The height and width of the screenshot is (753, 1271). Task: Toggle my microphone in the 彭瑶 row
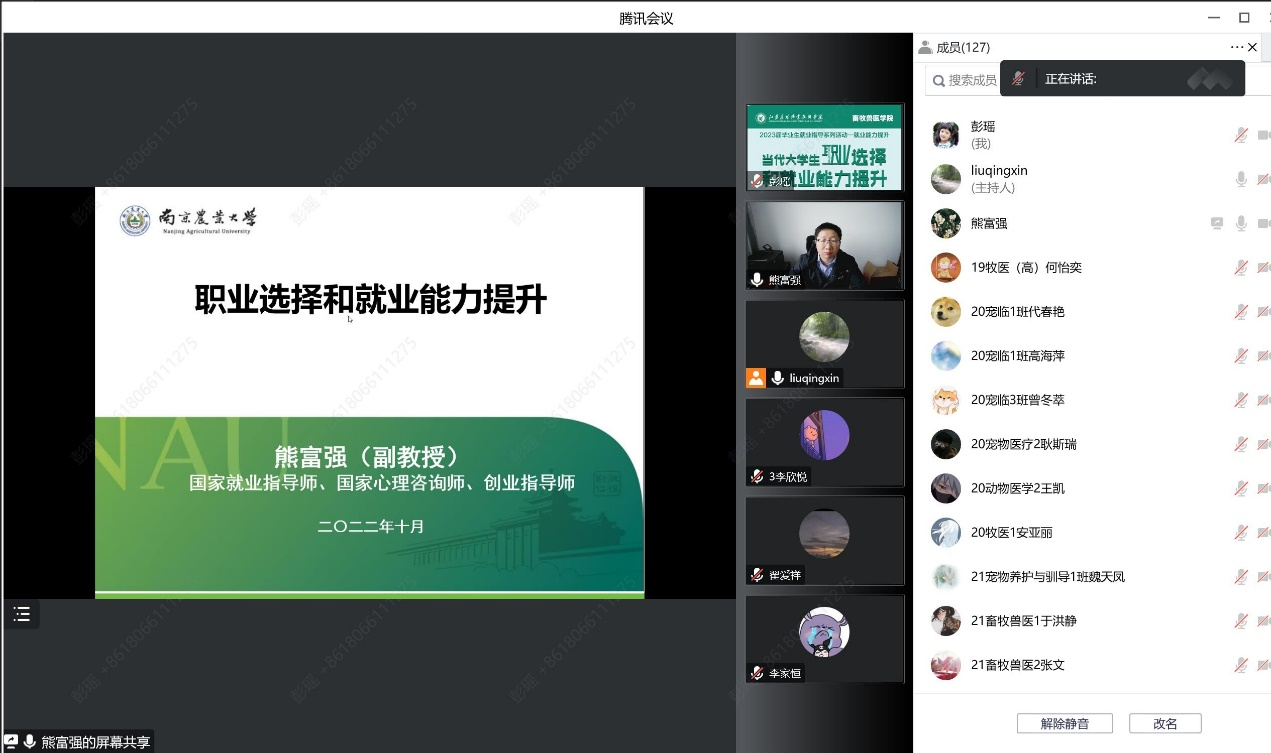(x=1241, y=135)
